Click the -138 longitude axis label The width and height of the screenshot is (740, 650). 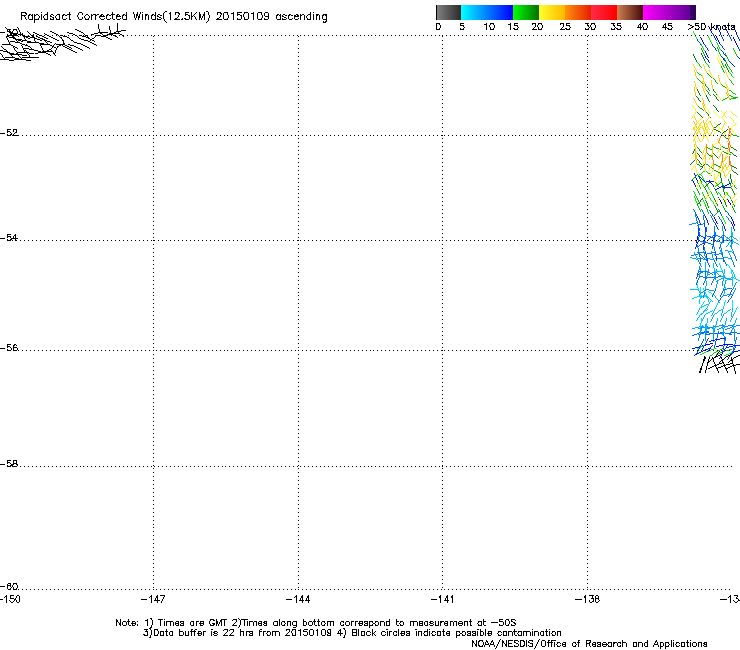588,599
